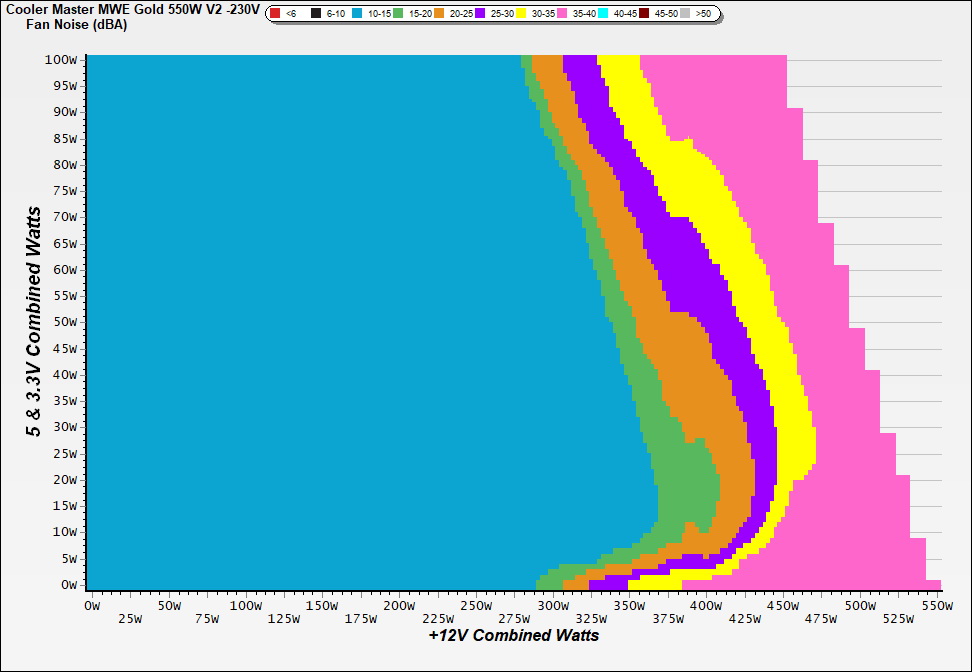Click the purple 25-30 legend swatch
Image resolution: width=972 pixels, height=672 pixels.
(480, 14)
